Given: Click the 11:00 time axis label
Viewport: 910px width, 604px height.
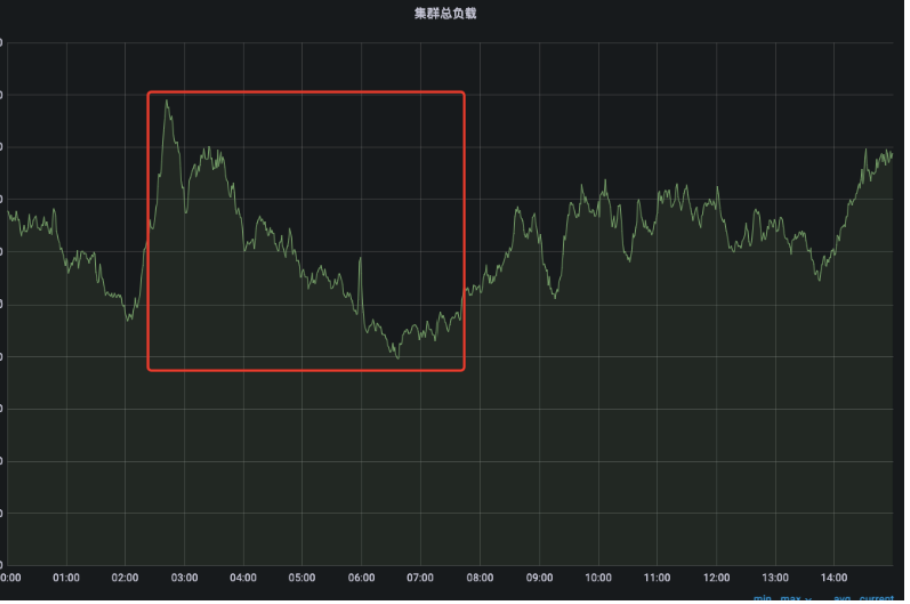Looking at the screenshot, I should pyautogui.click(x=657, y=578).
